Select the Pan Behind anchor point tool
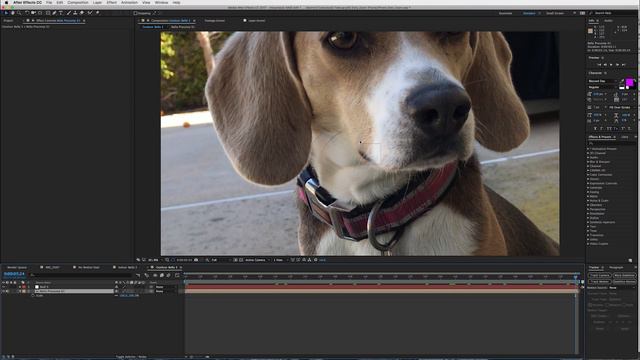Viewport: 640px width, 360px height. (40, 13)
